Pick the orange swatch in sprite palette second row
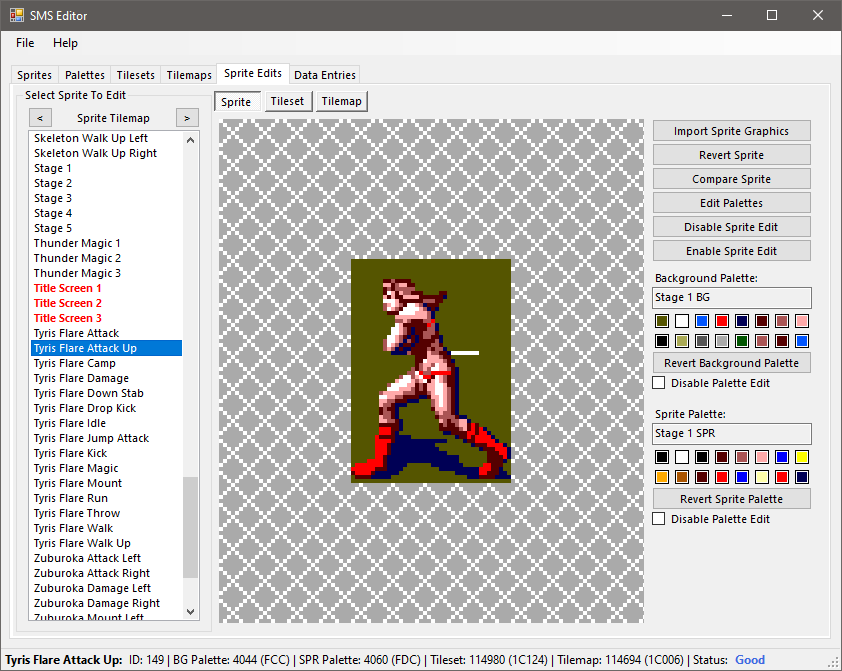 [x=662, y=477]
